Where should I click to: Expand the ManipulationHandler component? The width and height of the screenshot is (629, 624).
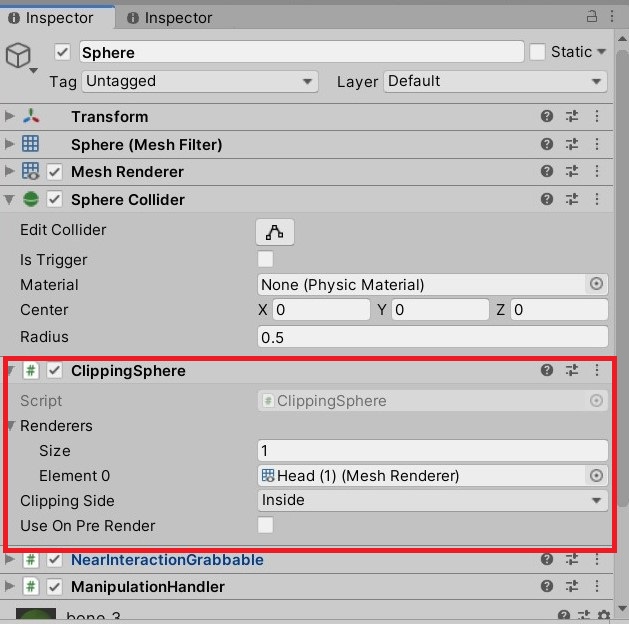(9, 586)
